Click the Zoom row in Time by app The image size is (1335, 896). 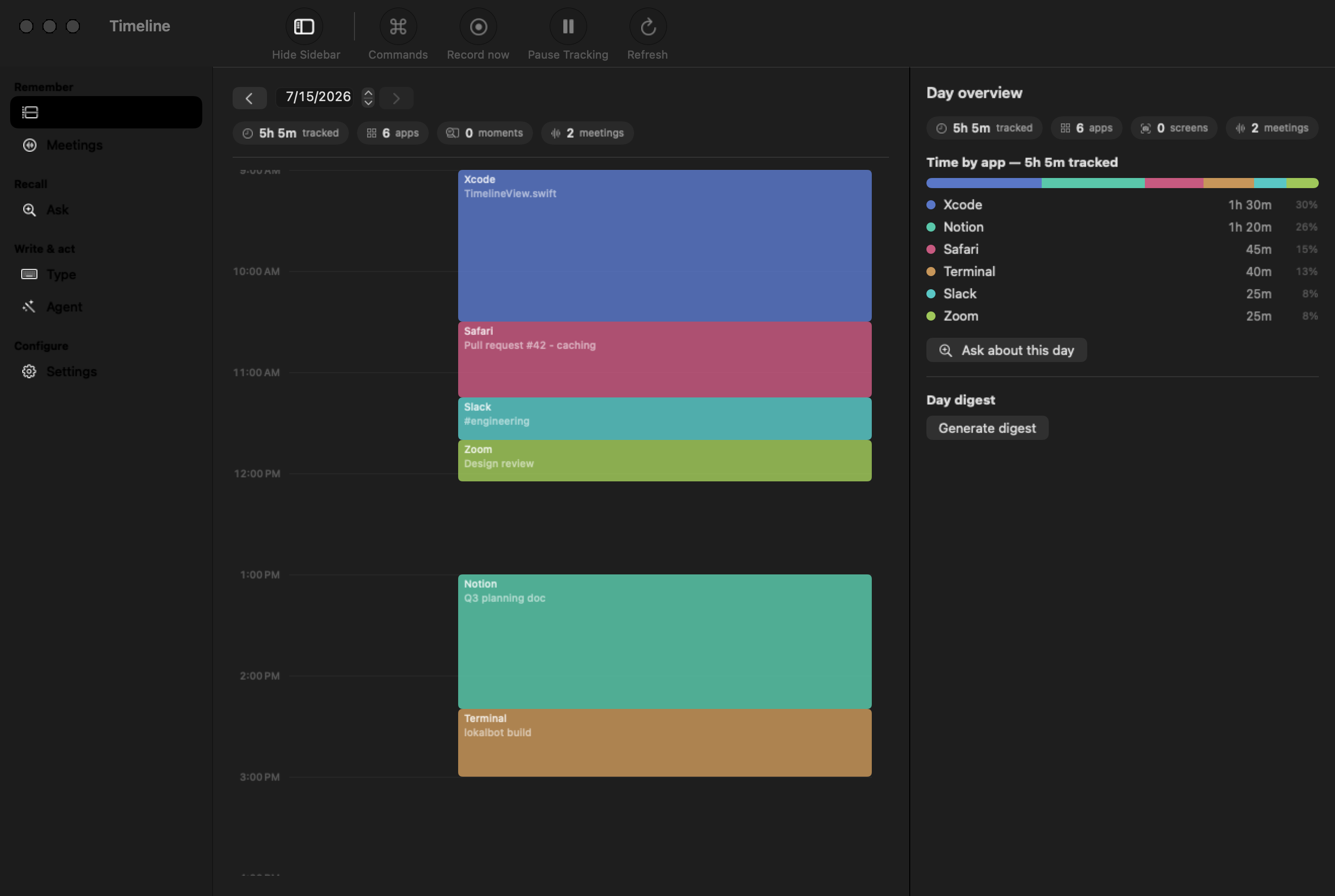pyautogui.click(x=1123, y=316)
